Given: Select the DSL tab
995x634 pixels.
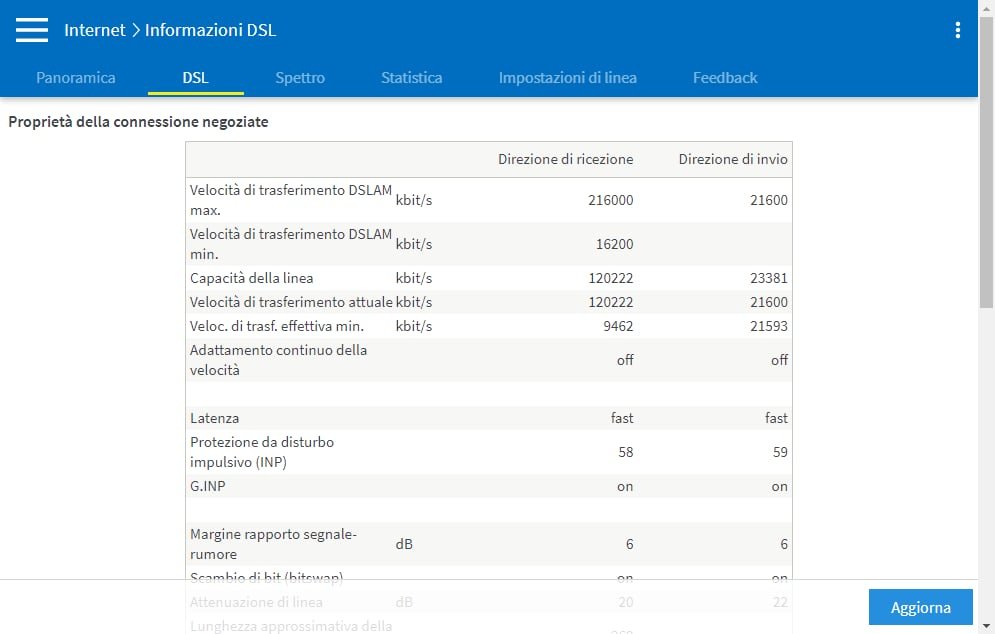Looking at the screenshot, I should pos(195,77).
